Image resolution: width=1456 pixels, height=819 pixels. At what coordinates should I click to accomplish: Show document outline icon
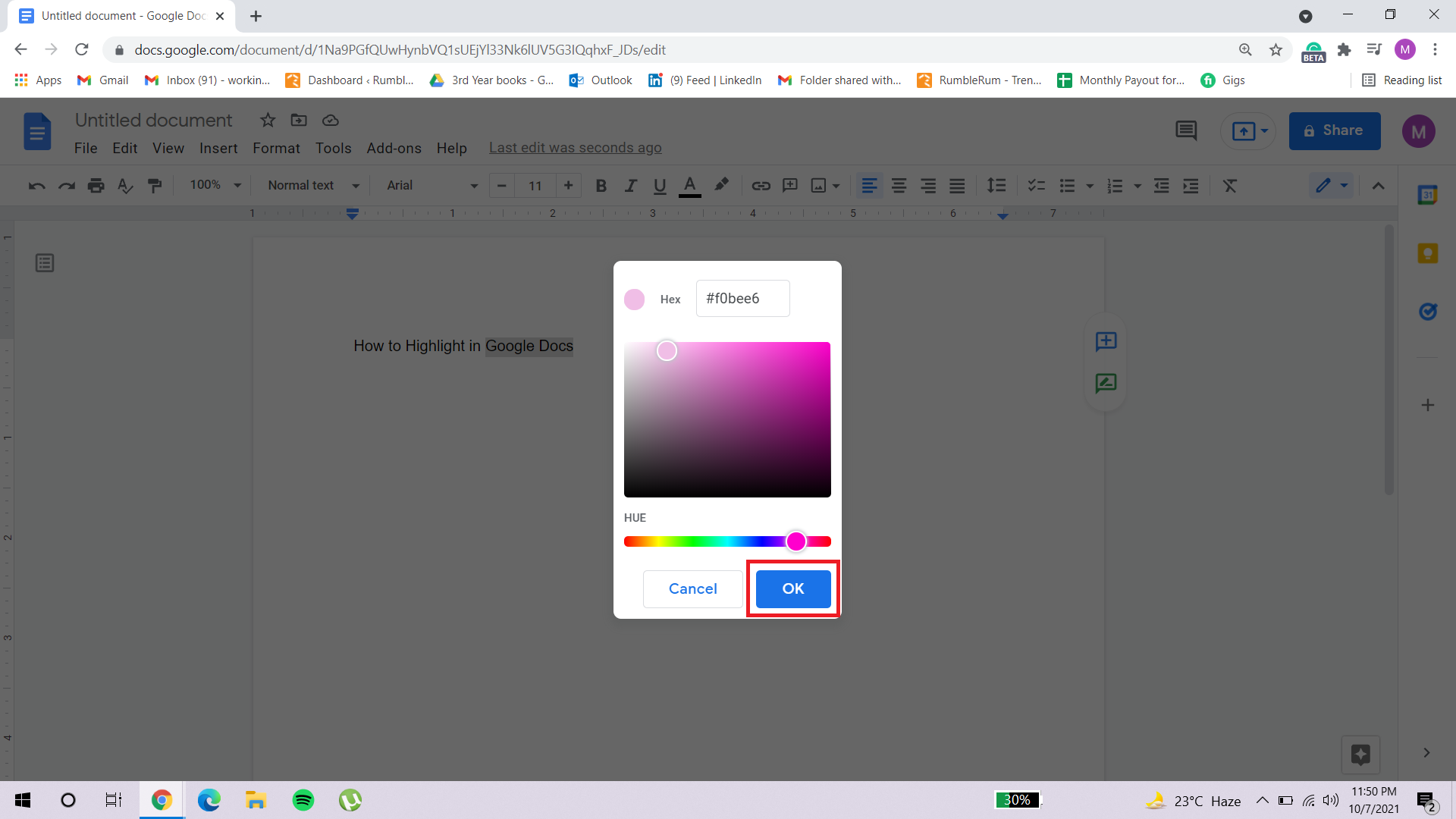(x=45, y=263)
